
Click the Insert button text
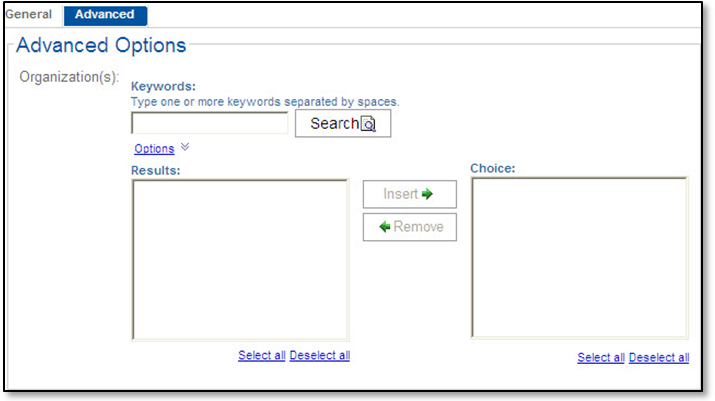(400, 194)
